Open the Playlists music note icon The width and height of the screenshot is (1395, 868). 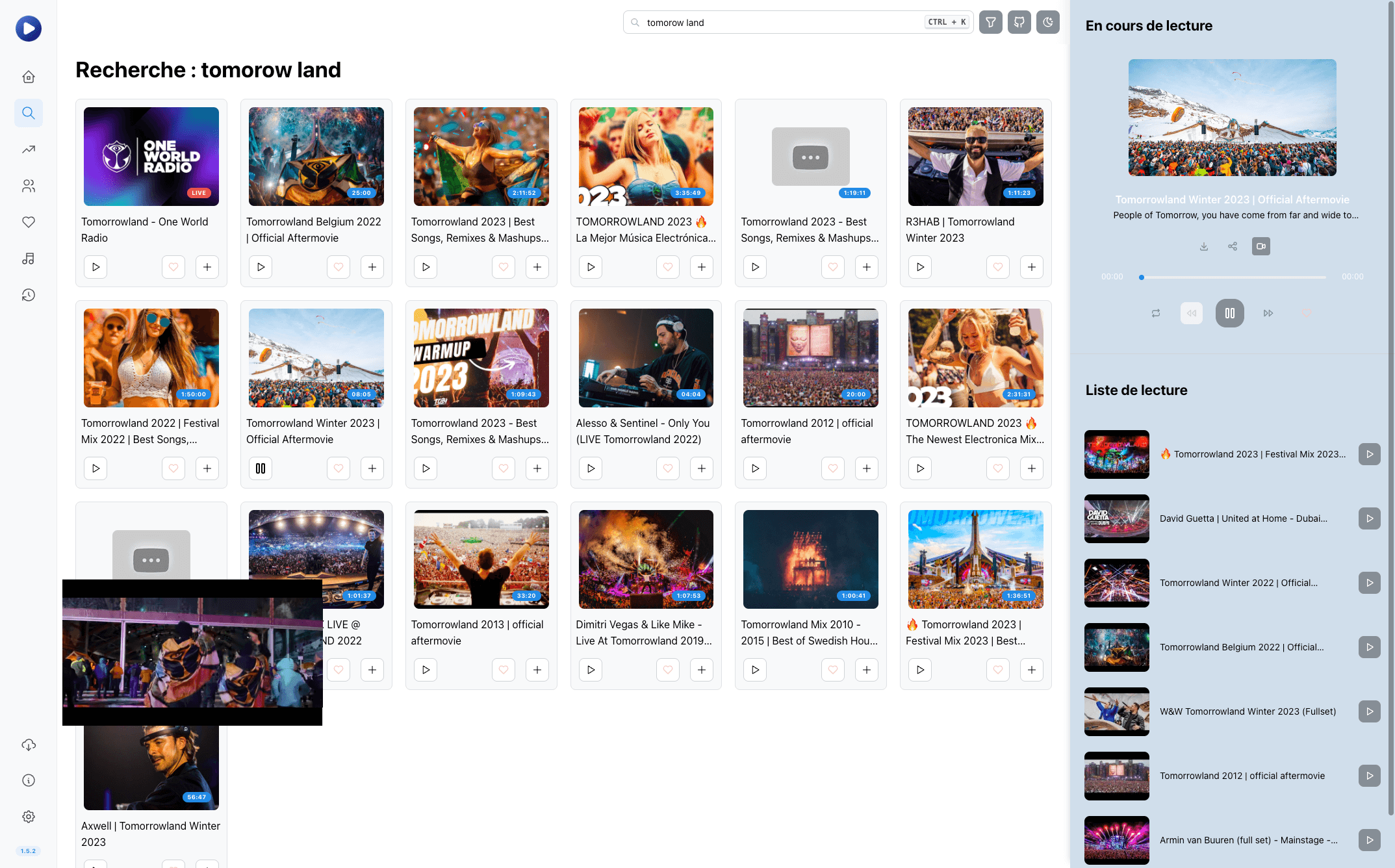(29, 259)
